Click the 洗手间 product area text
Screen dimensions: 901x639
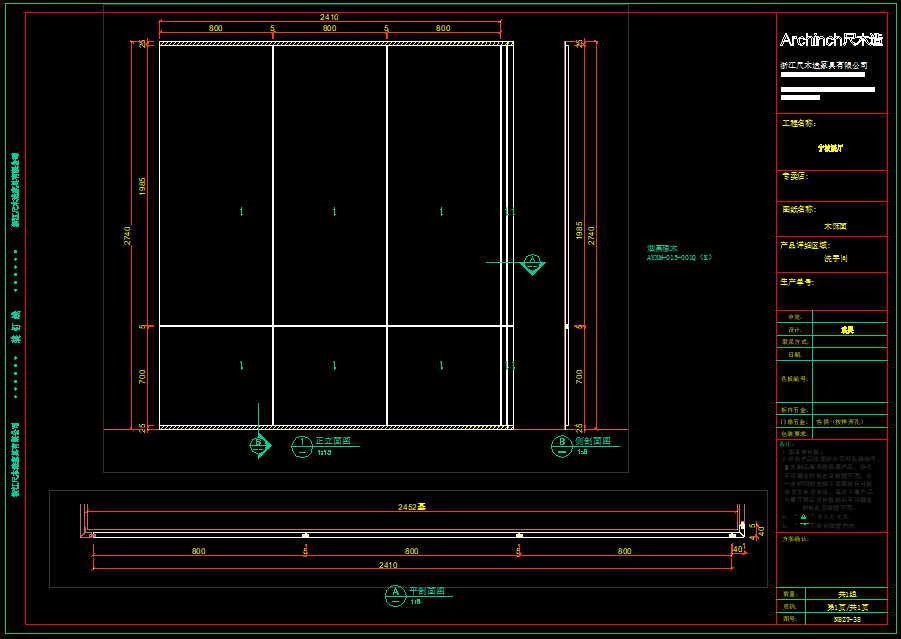(835, 258)
